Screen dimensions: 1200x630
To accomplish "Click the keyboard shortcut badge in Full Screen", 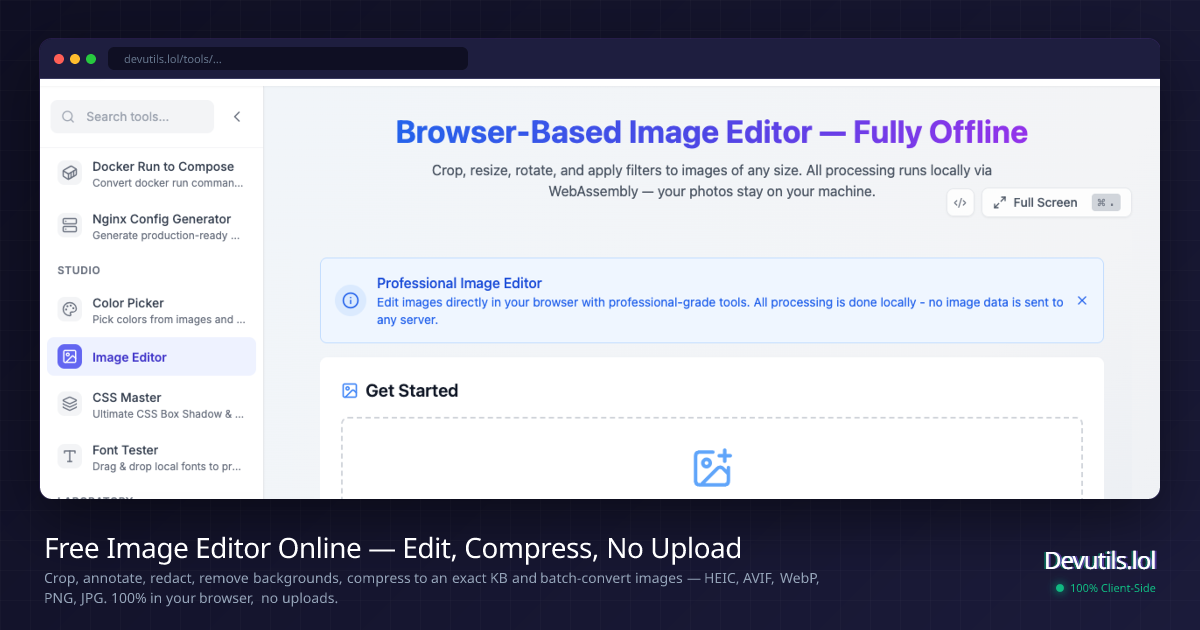I will (x=1107, y=202).
